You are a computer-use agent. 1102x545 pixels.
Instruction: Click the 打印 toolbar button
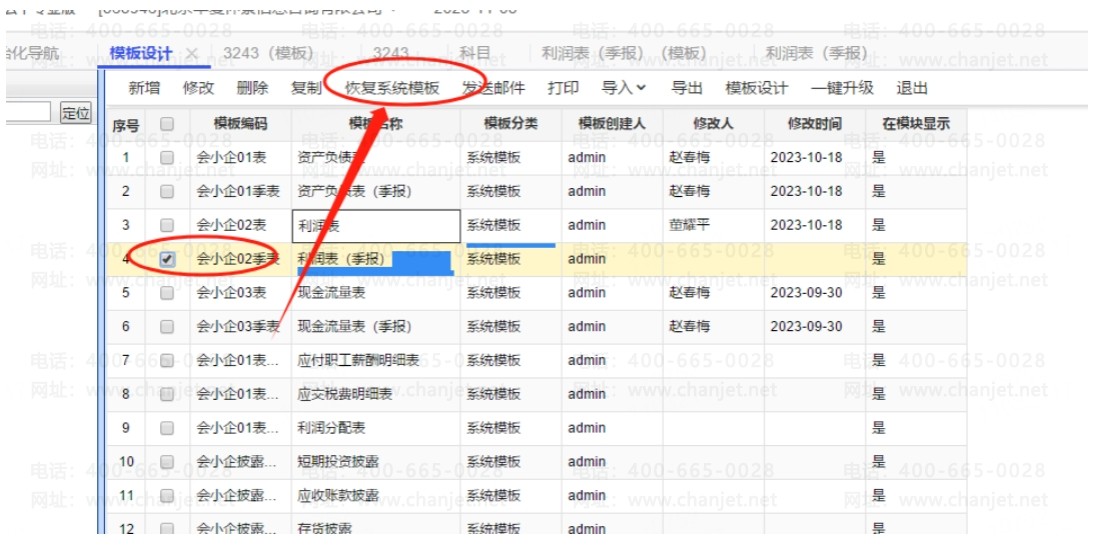pyautogui.click(x=563, y=88)
